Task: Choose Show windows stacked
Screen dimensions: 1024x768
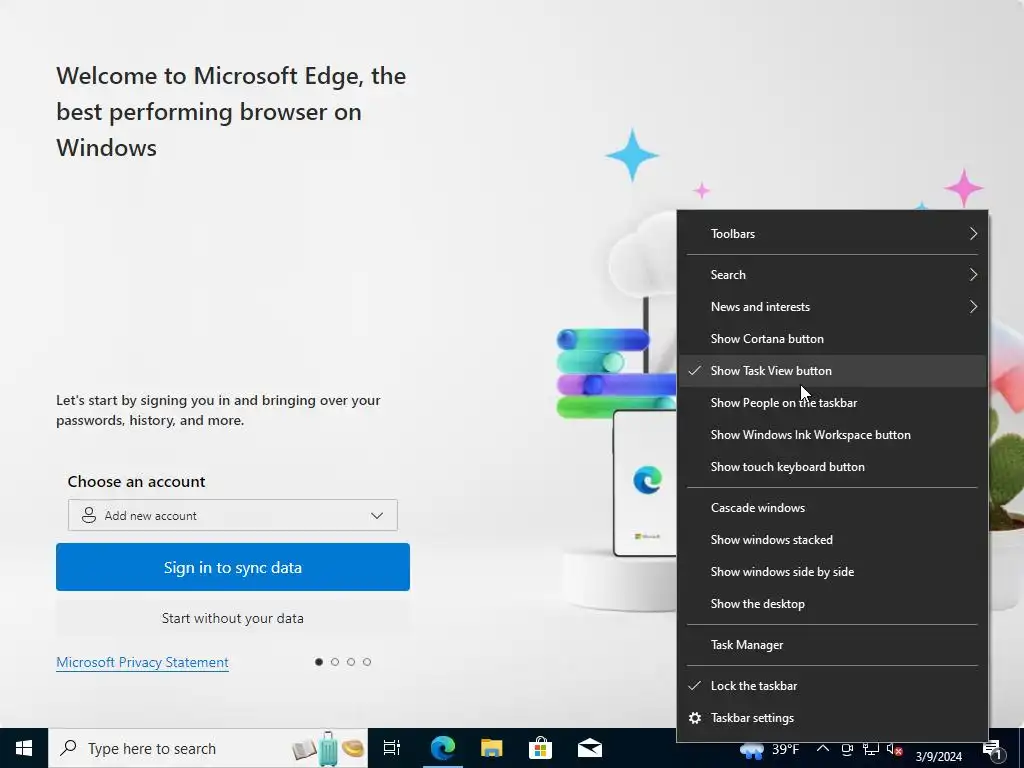Action: [x=832, y=540]
